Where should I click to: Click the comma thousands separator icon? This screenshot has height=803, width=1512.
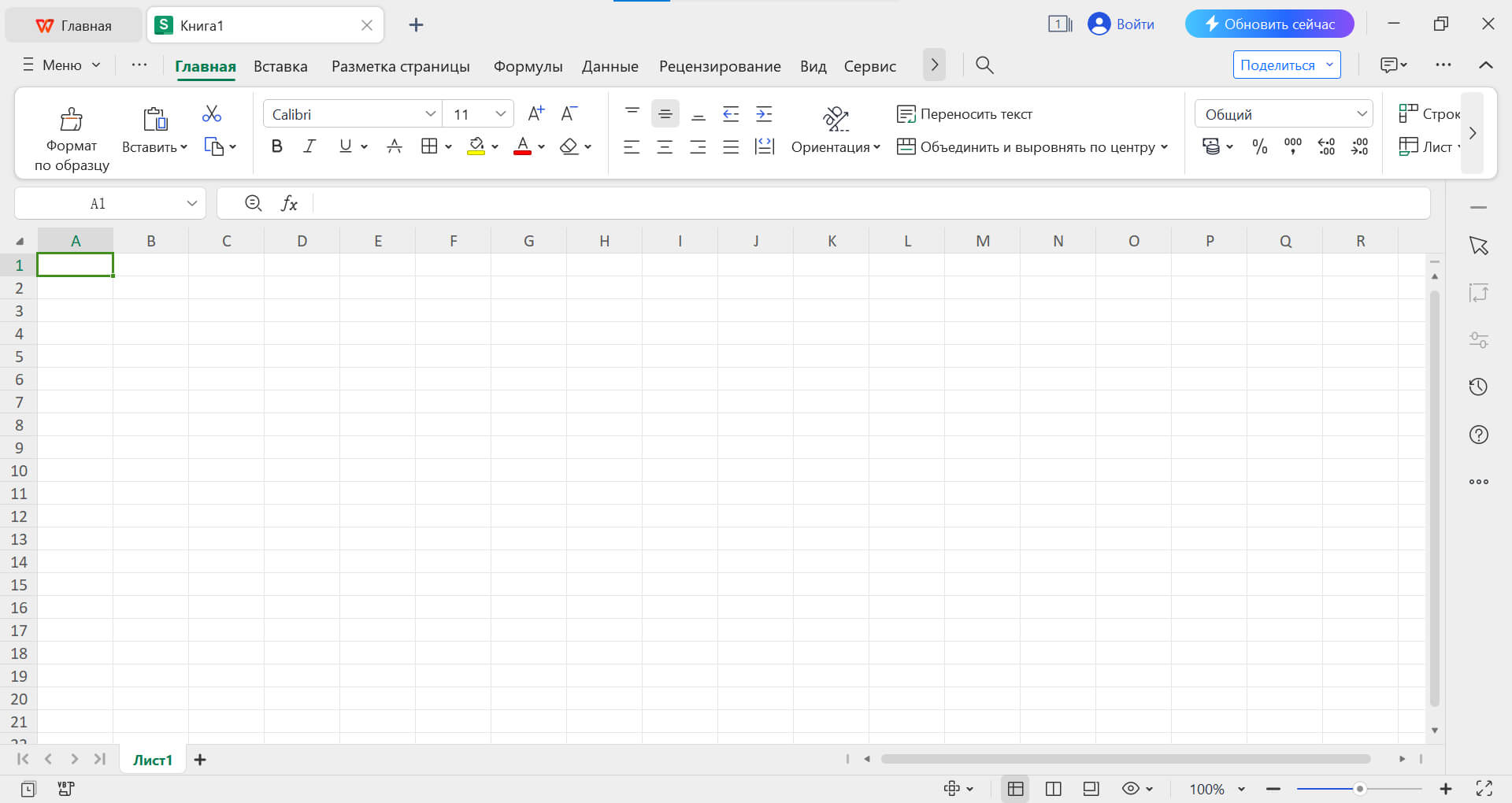1292,146
